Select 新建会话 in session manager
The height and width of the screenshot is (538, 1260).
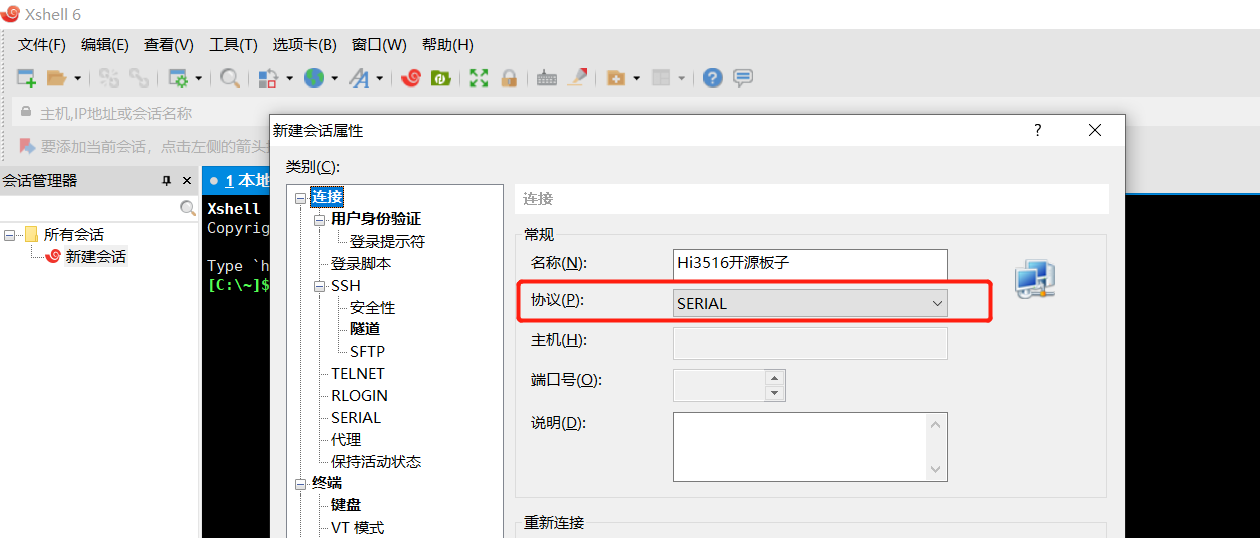[96, 256]
